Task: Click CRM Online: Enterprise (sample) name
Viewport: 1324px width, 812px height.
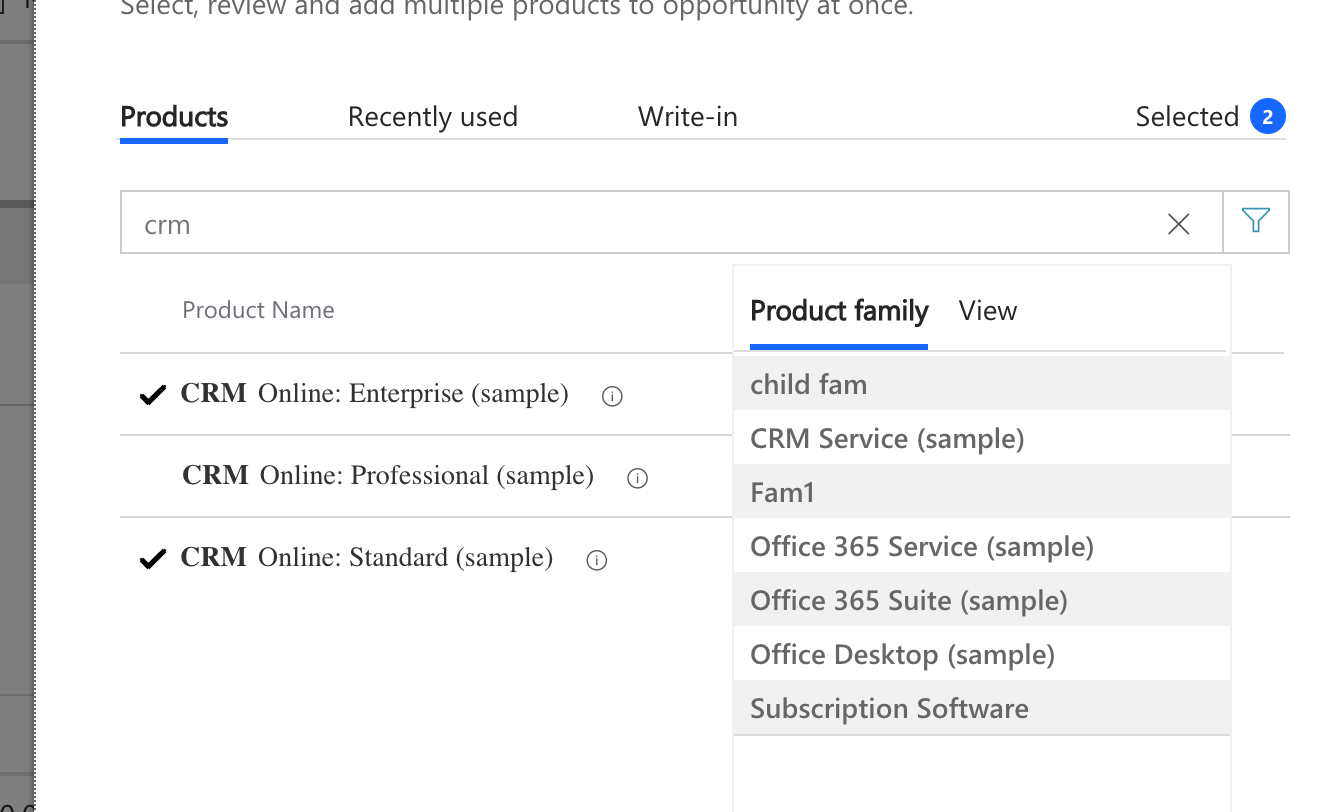Action: point(374,394)
